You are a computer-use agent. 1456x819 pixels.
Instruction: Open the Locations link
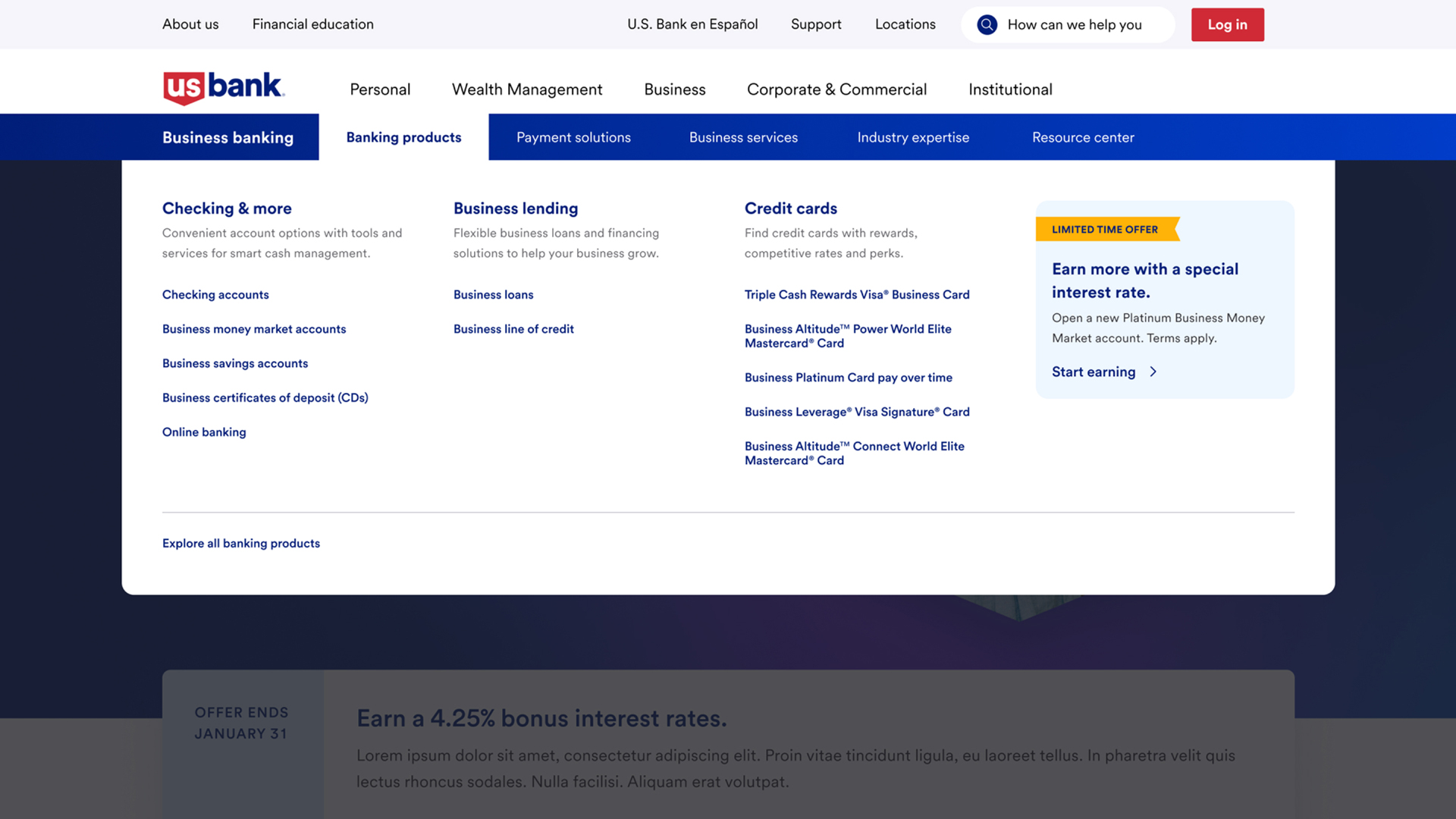pos(905,24)
